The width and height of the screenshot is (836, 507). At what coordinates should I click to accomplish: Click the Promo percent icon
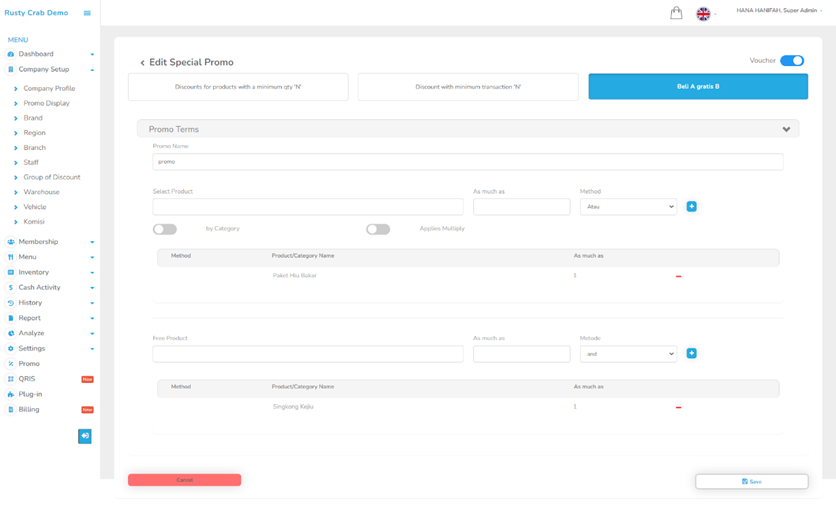click(x=11, y=364)
